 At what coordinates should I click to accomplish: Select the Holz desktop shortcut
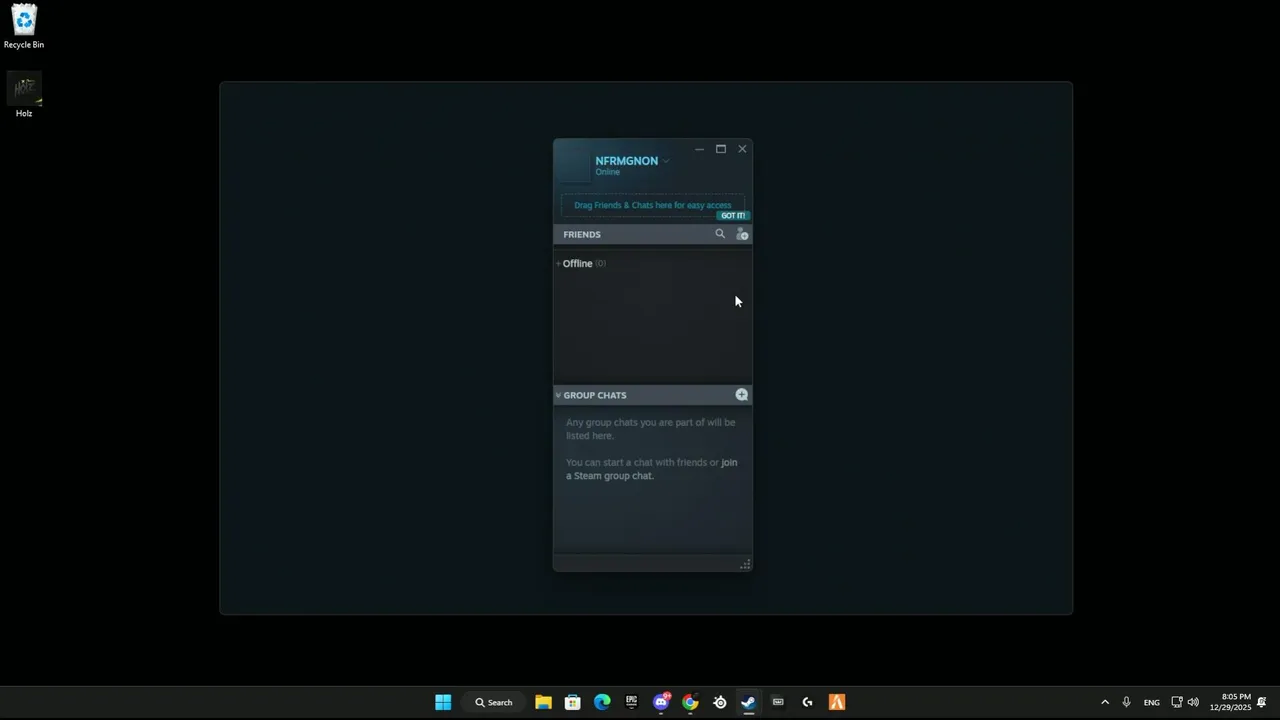pyautogui.click(x=24, y=95)
